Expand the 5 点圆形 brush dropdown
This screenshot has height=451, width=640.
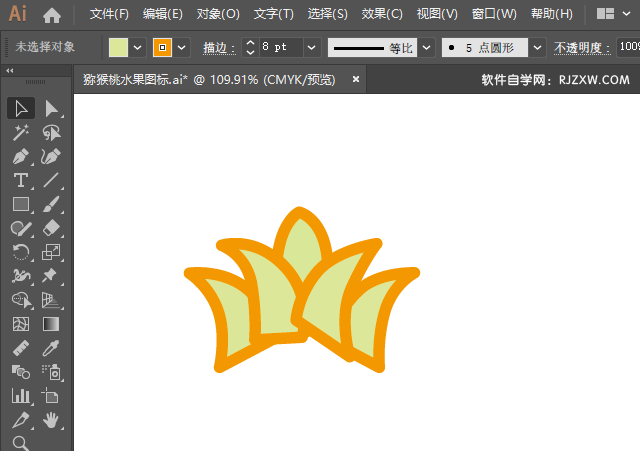pos(538,47)
